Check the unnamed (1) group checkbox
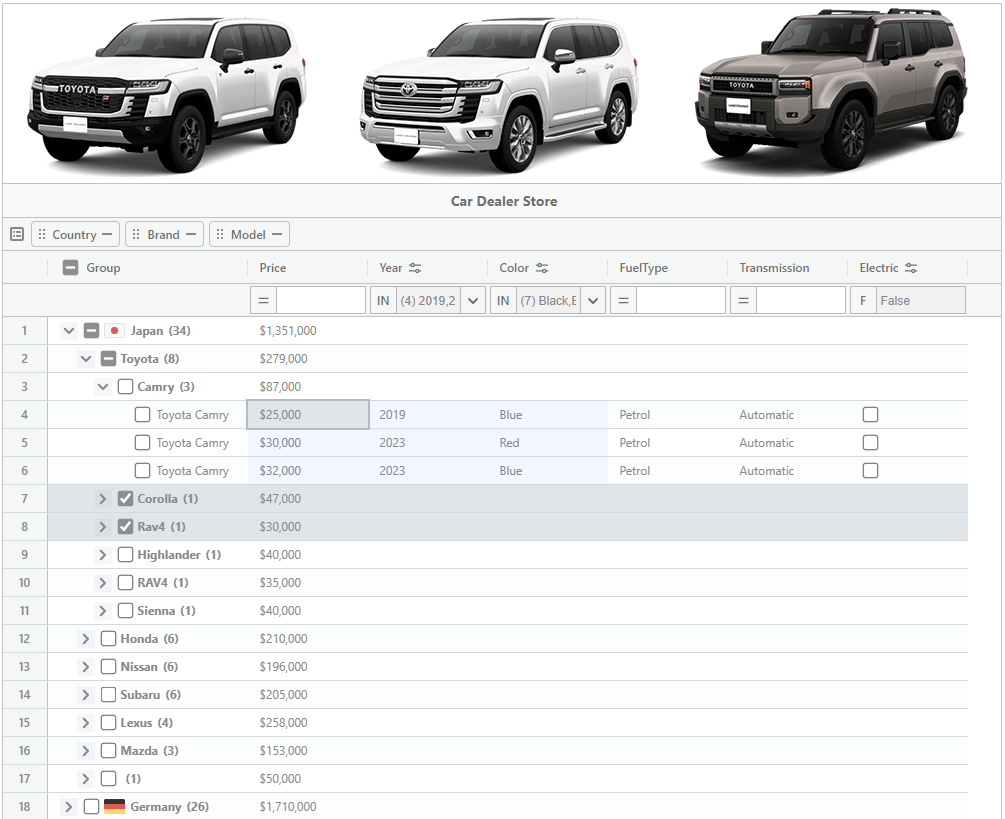 [109, 779]
